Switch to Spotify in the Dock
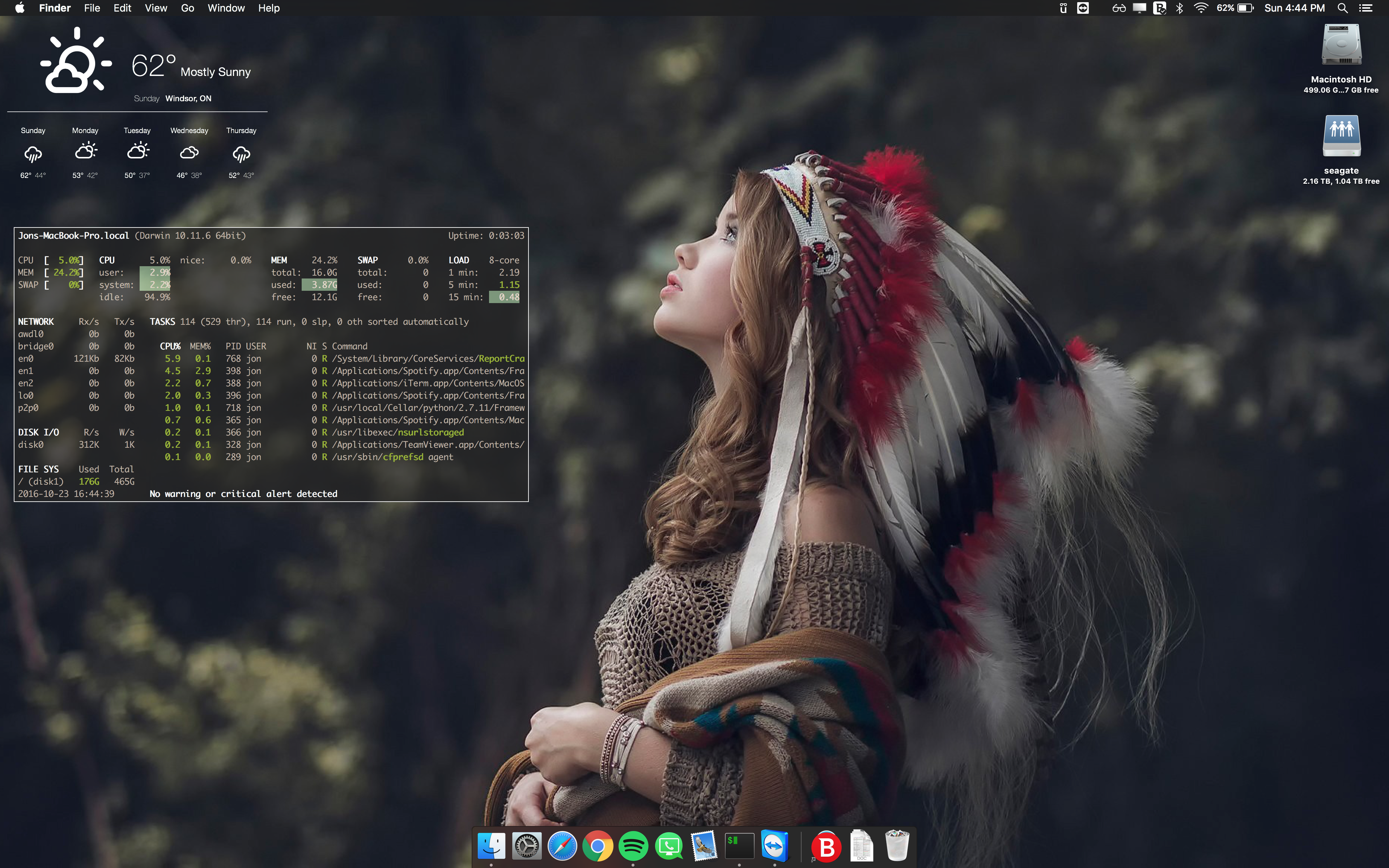This screenshot has width=1389, height=868. click(x=633, y=846)
